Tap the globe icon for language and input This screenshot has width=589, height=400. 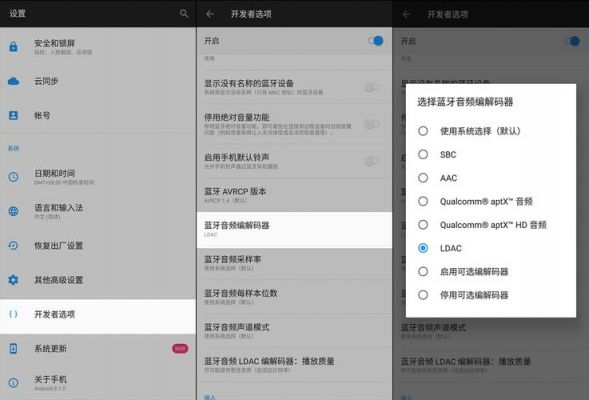tap(13, 211)
